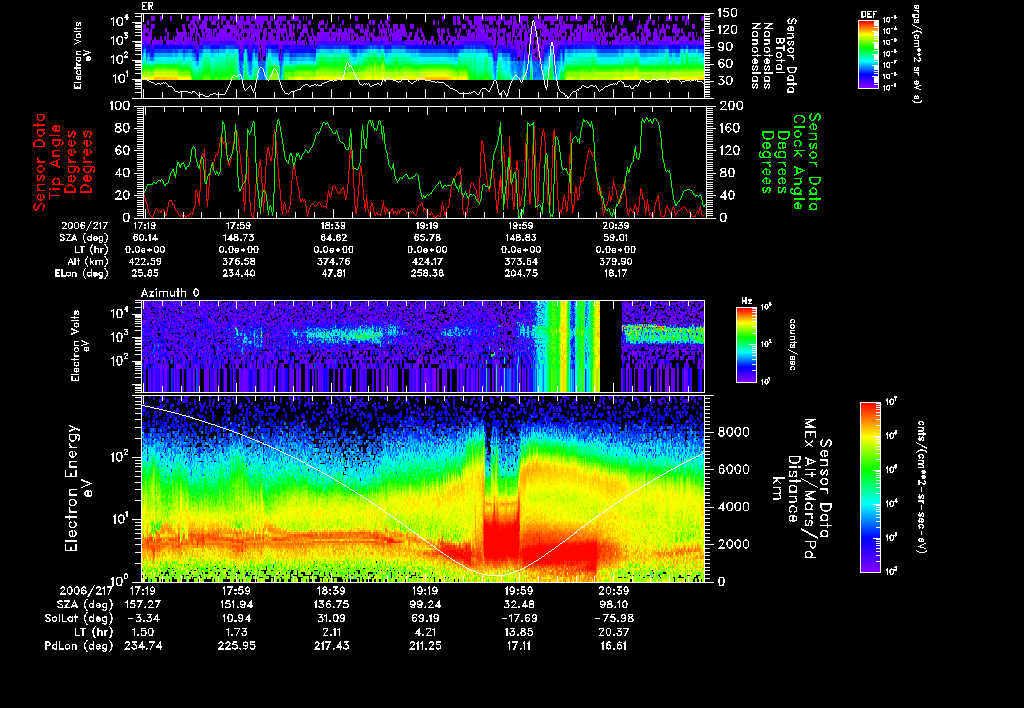The width and height of the screenshot is (1024, 708).
Task: Click the "150" BTotal axis tick
Action: coord(728,12)
